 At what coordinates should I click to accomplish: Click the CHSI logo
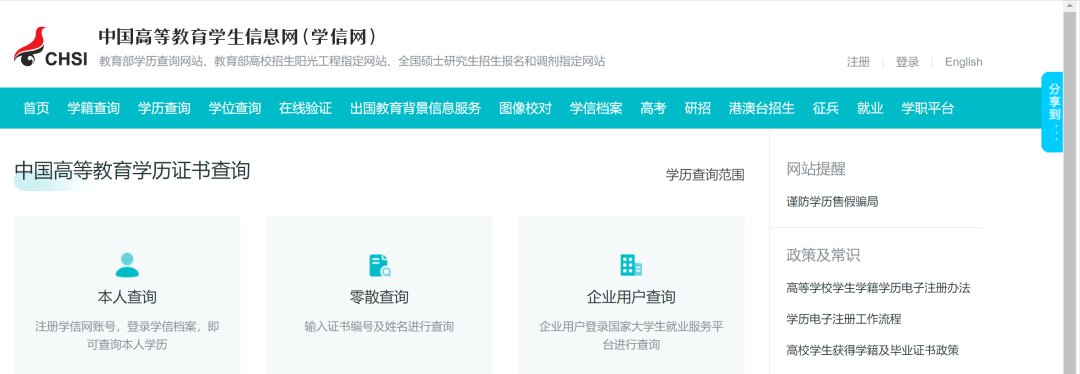51,48
